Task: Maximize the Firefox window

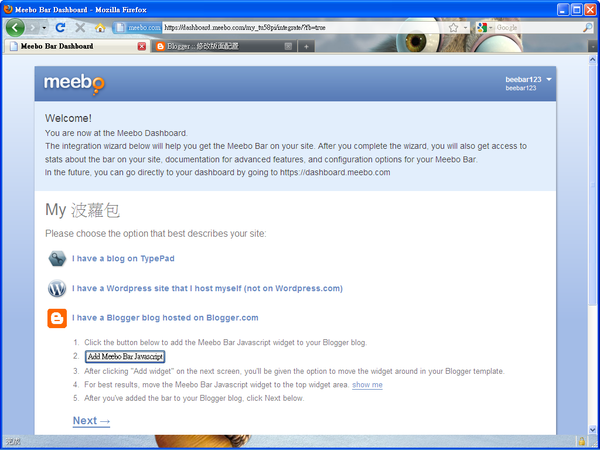Action: (577, 10)
